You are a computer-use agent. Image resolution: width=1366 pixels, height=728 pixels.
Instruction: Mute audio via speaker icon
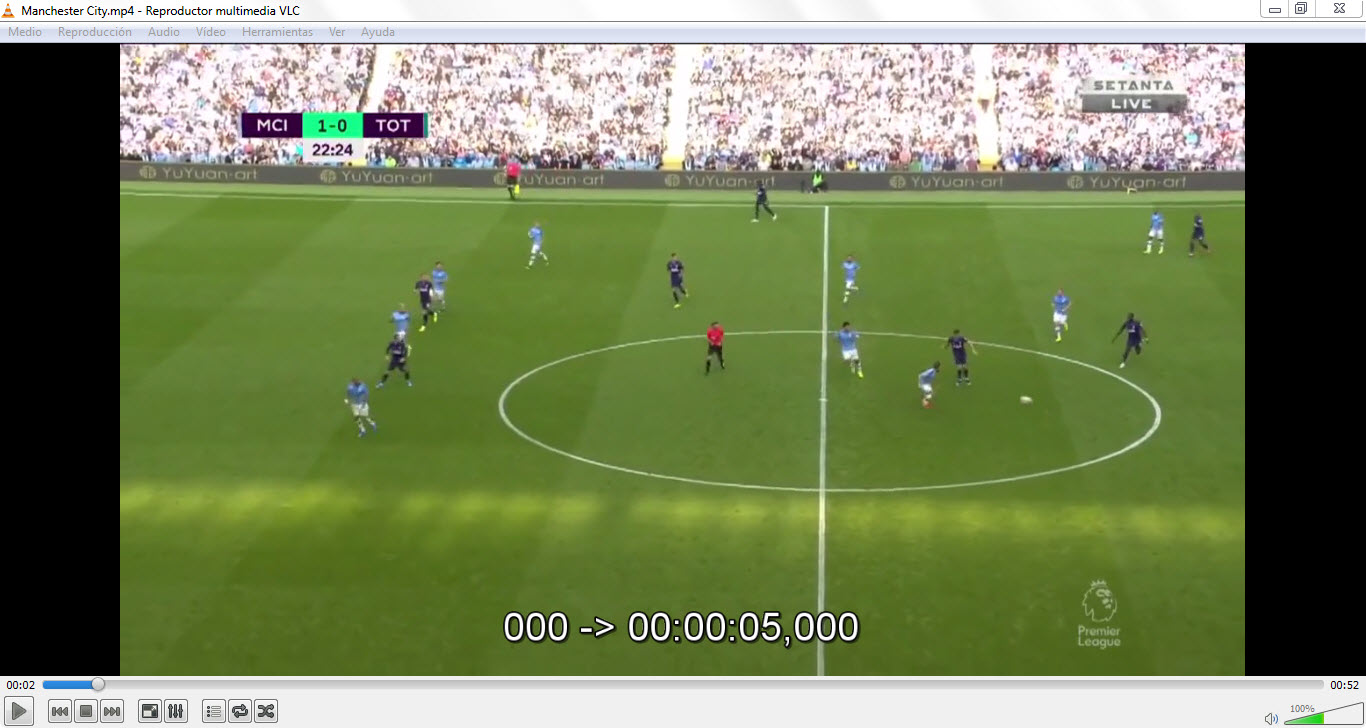pyautogui.click(x=1271, y=717)
